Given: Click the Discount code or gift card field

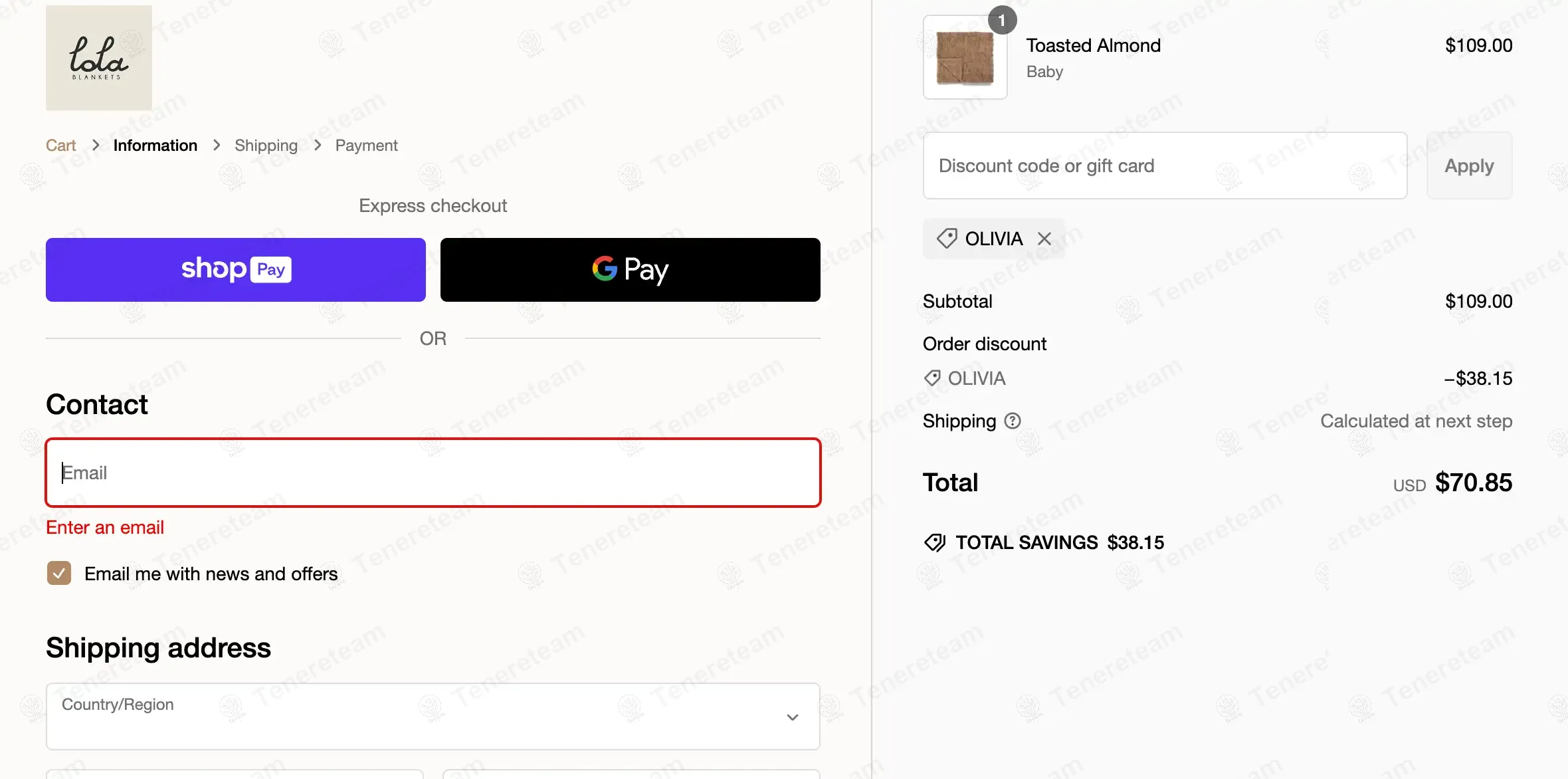Looking at the screenshot, I should 1164,166.
